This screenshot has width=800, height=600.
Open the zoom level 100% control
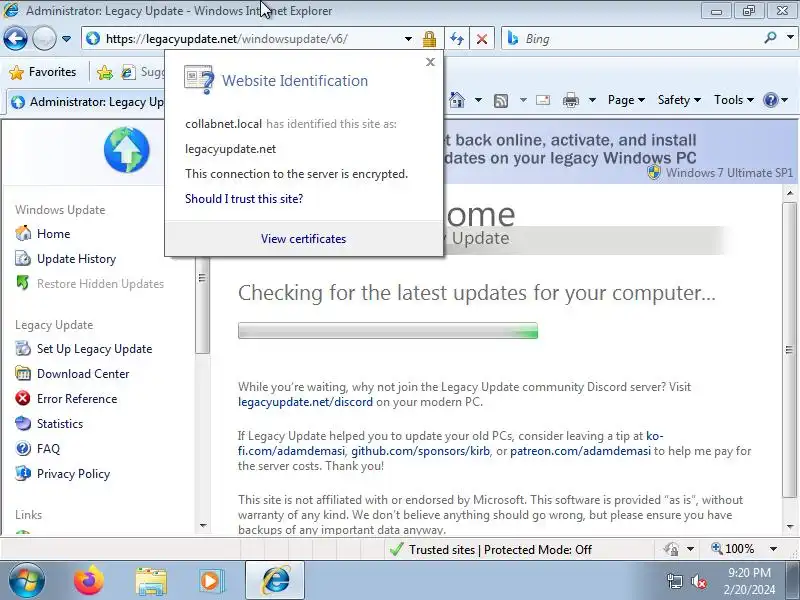tap(733, 549)
